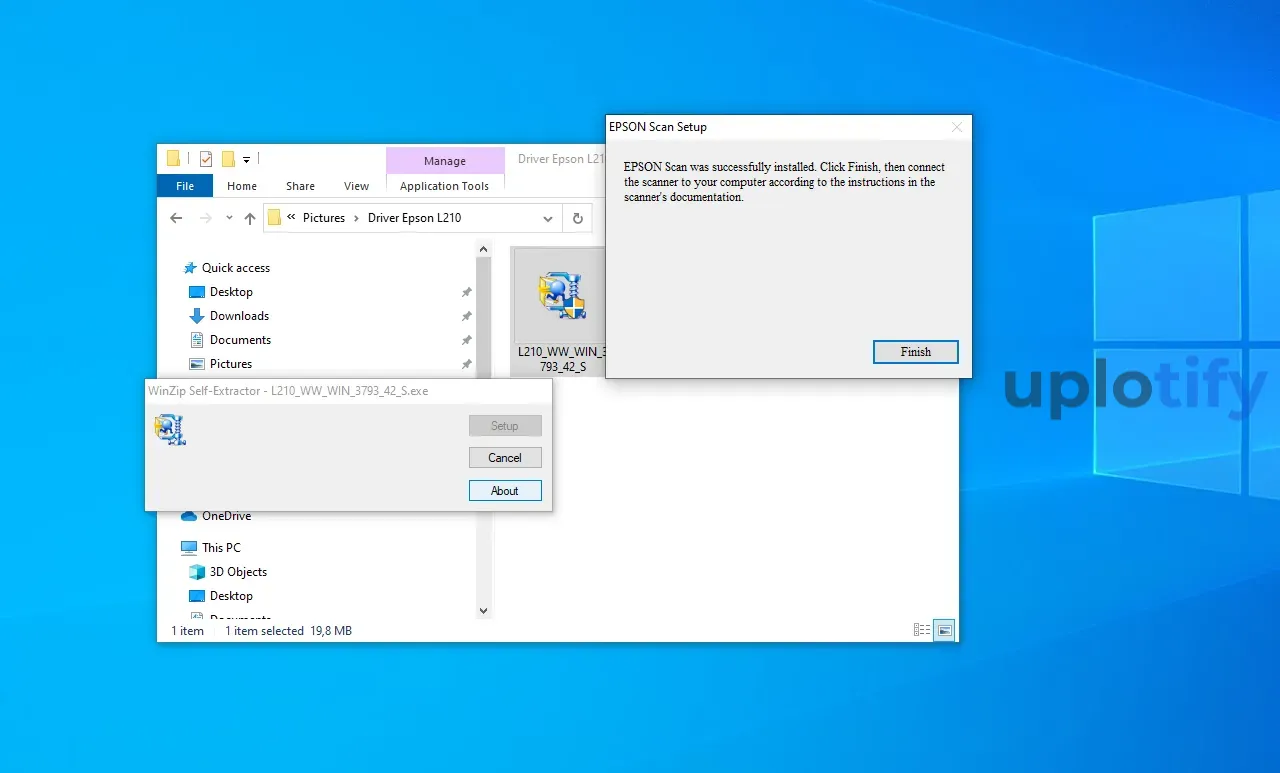Image resolution: width=1280 pixels, height=773 pixels.
Task: Unpin Desktop using its pin icon
Action: tap(466, 292)
